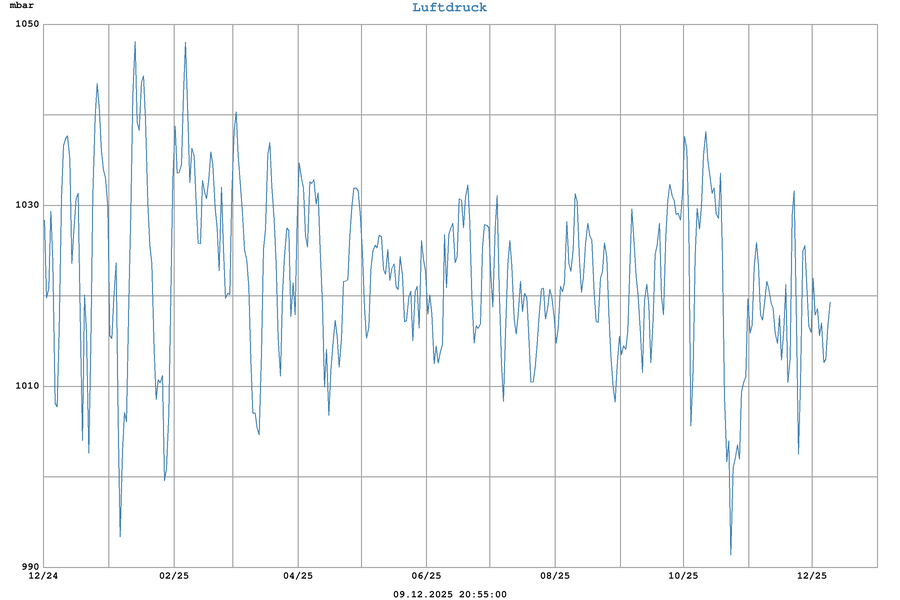Click the 04/25 x-axis date label
Viewport: 900px width, 600px height.
click(x=298, y=576)
